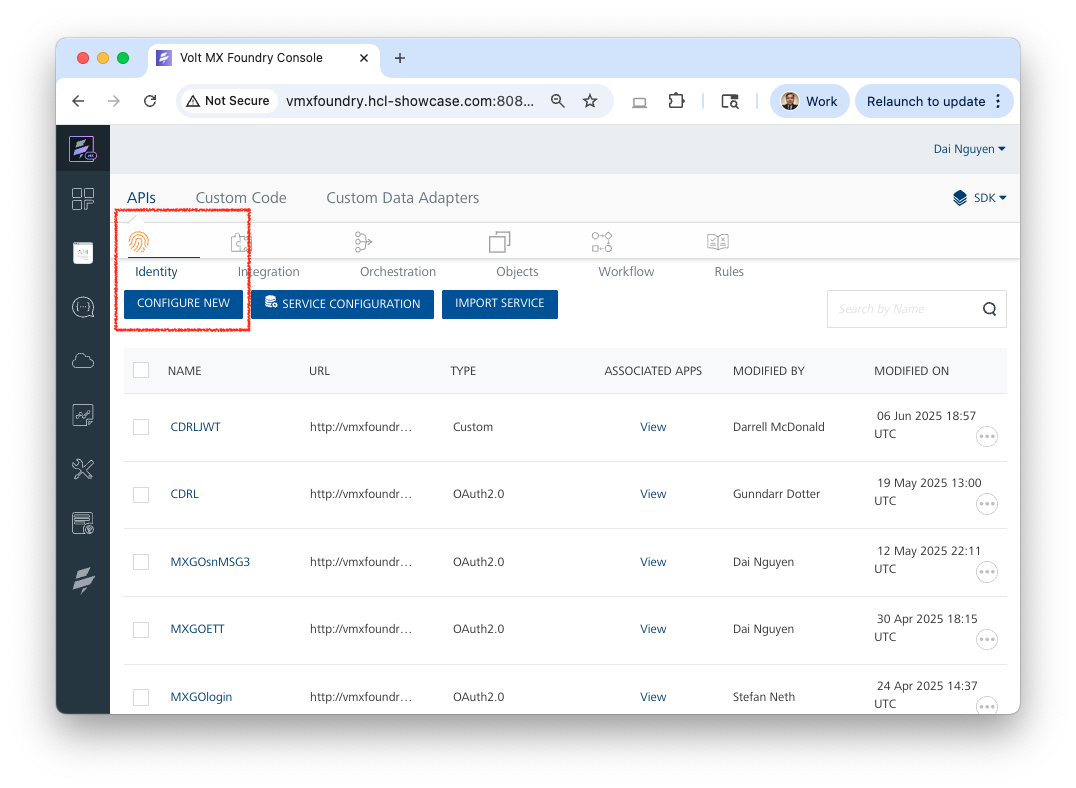This screenshot has width=1076, height=788.
Task: Reload the browser page
Action: click(150, 101)
